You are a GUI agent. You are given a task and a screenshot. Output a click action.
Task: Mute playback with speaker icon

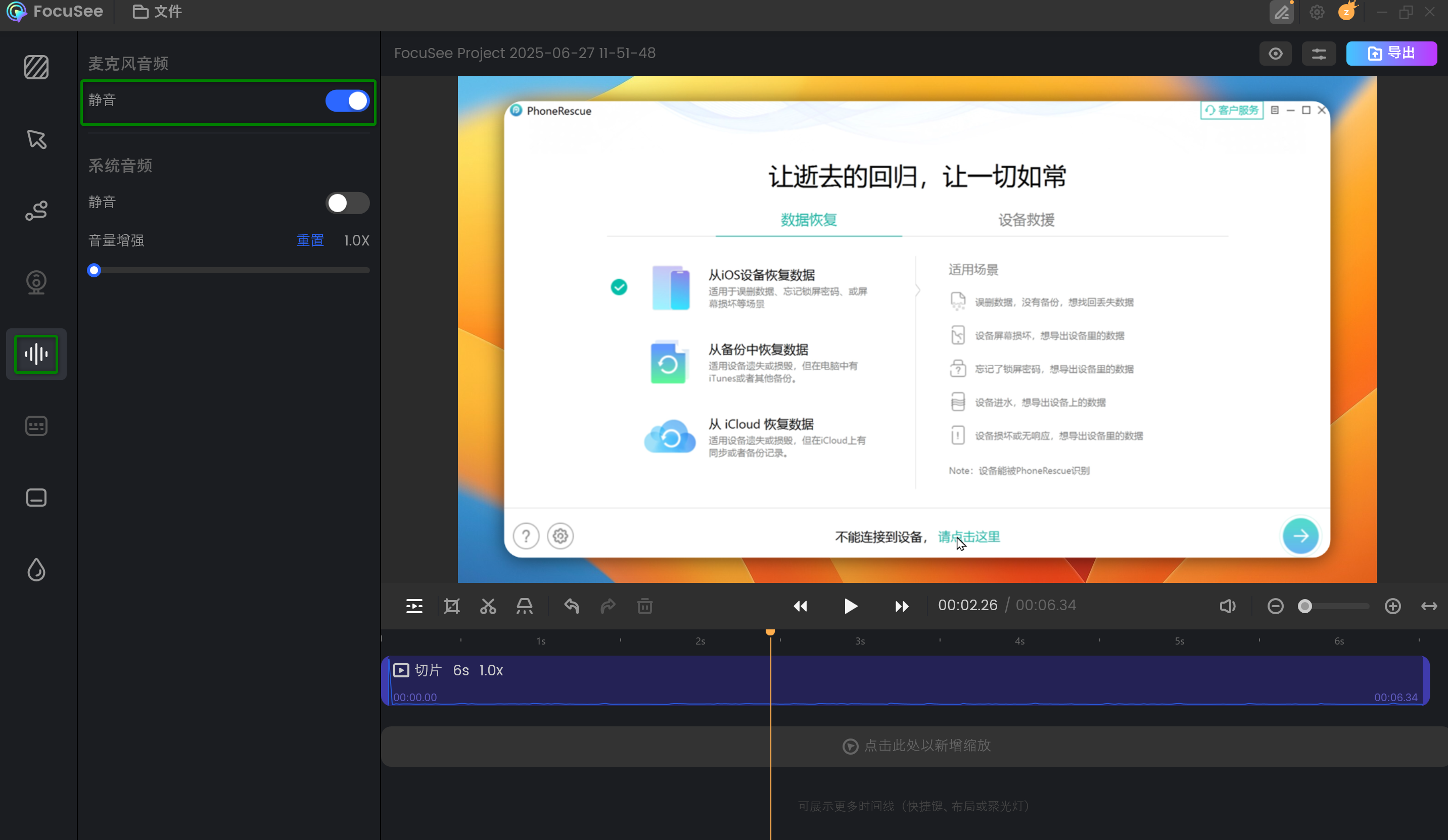(x=1227, y=606)
